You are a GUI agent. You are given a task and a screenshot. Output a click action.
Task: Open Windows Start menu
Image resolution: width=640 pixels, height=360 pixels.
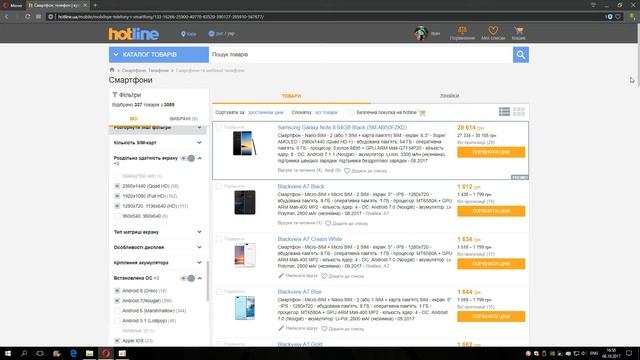click(x=8, y=353)
